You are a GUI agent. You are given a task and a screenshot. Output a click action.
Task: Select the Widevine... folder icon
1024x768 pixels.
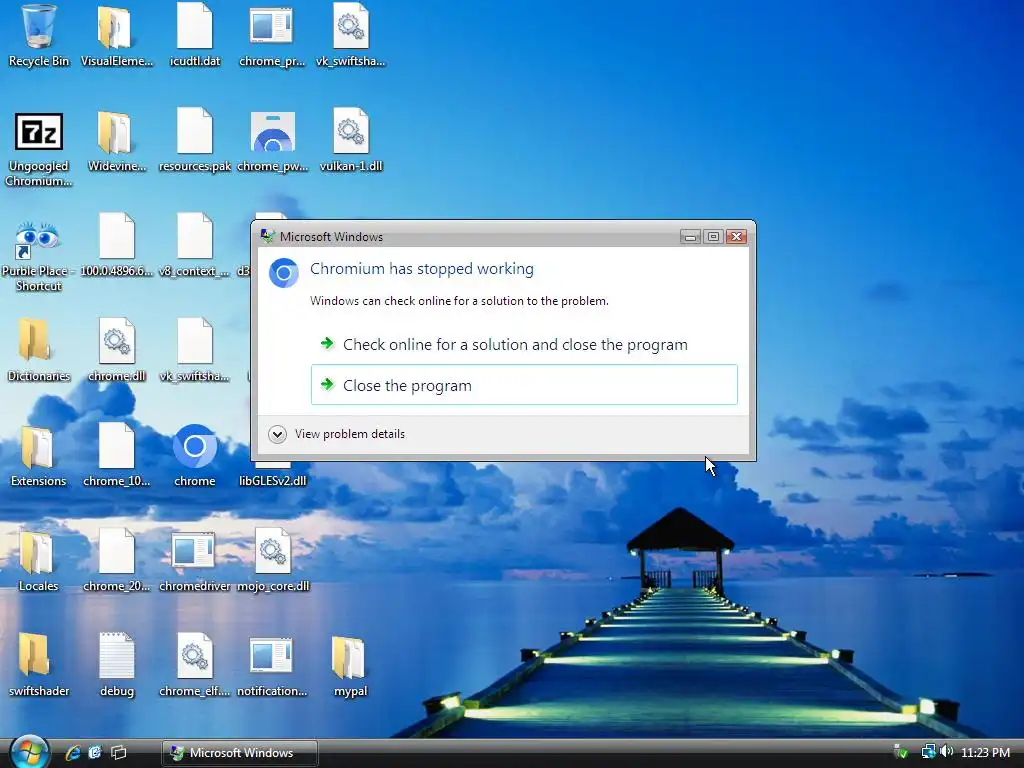click(116, 141)
